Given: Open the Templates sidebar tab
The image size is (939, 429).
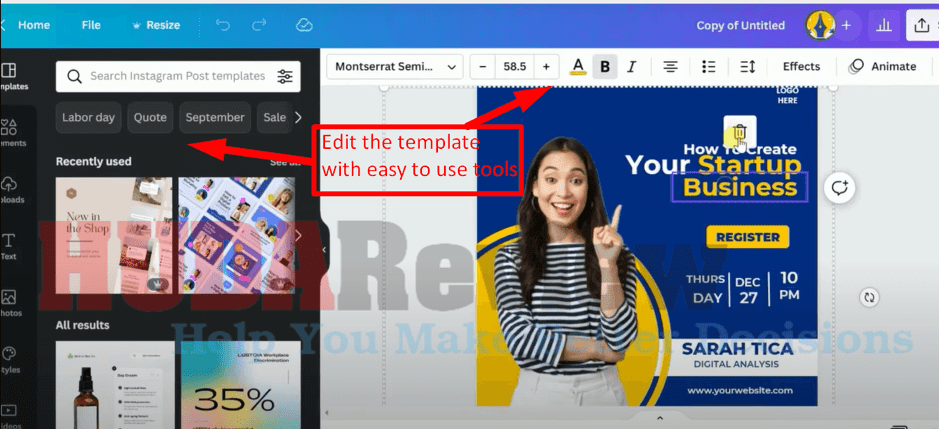Looking at the screenshot, I should 11,76.
